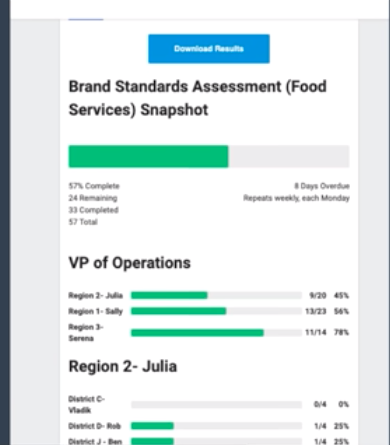Click the Brand Standards Assessment Snapshot title
This screenshot has height=445, width=390.
(x=198, y=98)
